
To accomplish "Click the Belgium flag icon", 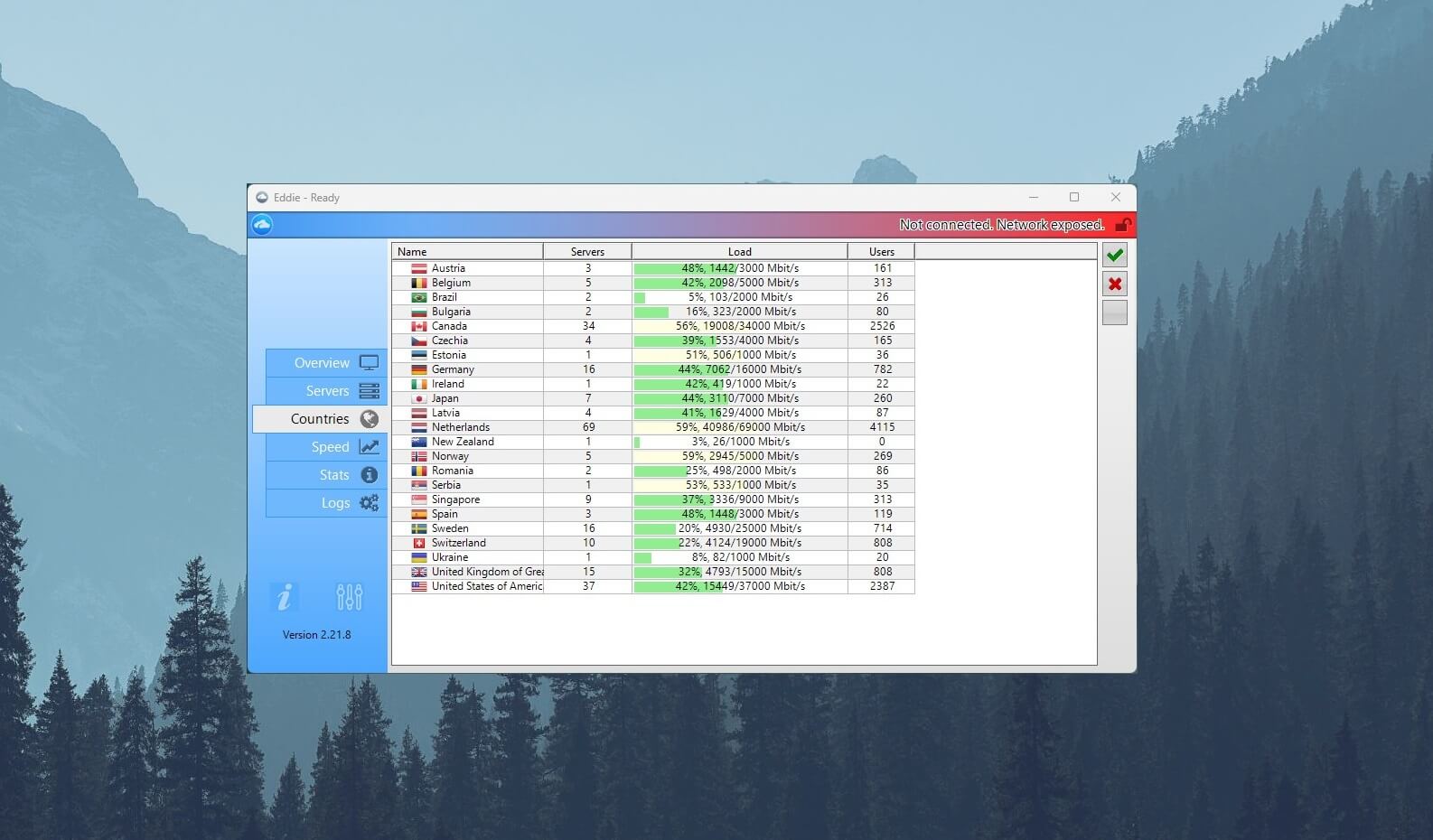I will click(419, 283).
